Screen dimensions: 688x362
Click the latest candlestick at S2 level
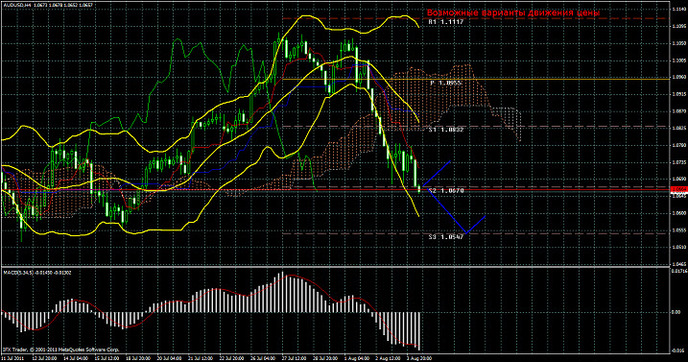pyautogui.click(x=419, y=189)
